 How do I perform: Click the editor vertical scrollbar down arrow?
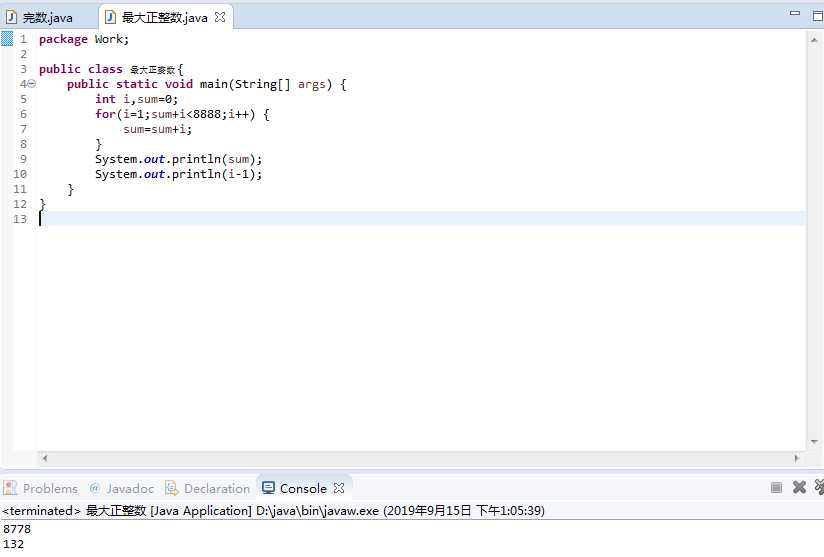point(814,442)
